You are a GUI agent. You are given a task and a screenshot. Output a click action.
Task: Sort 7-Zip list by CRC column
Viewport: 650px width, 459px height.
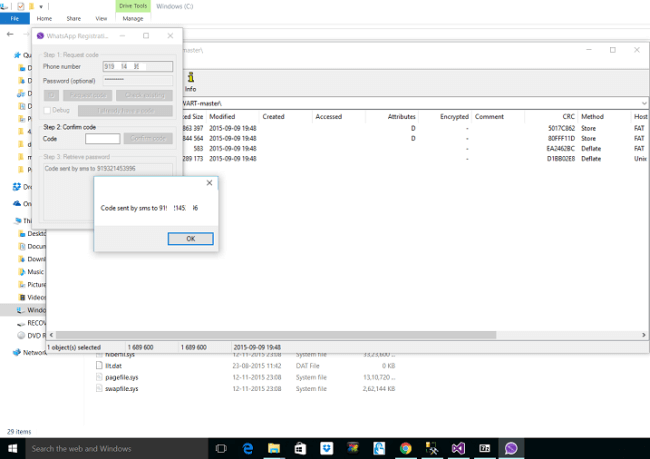click(550, 117)
